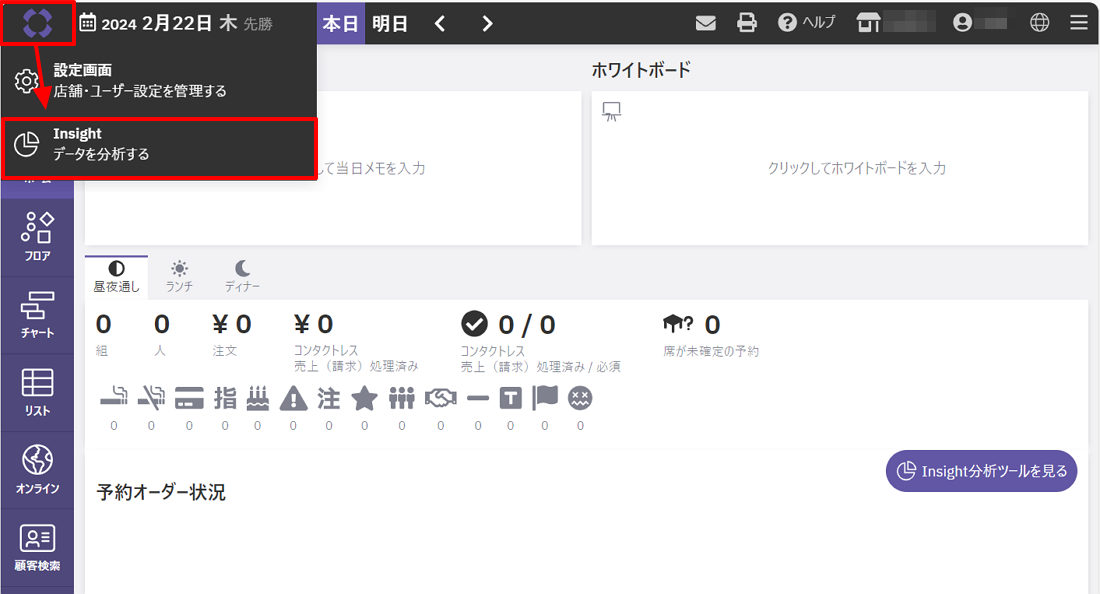The height and width of the screenshot is (594, 1100).
Task: Click Insight分析ツールを見る button
Action: click(981, 471)
